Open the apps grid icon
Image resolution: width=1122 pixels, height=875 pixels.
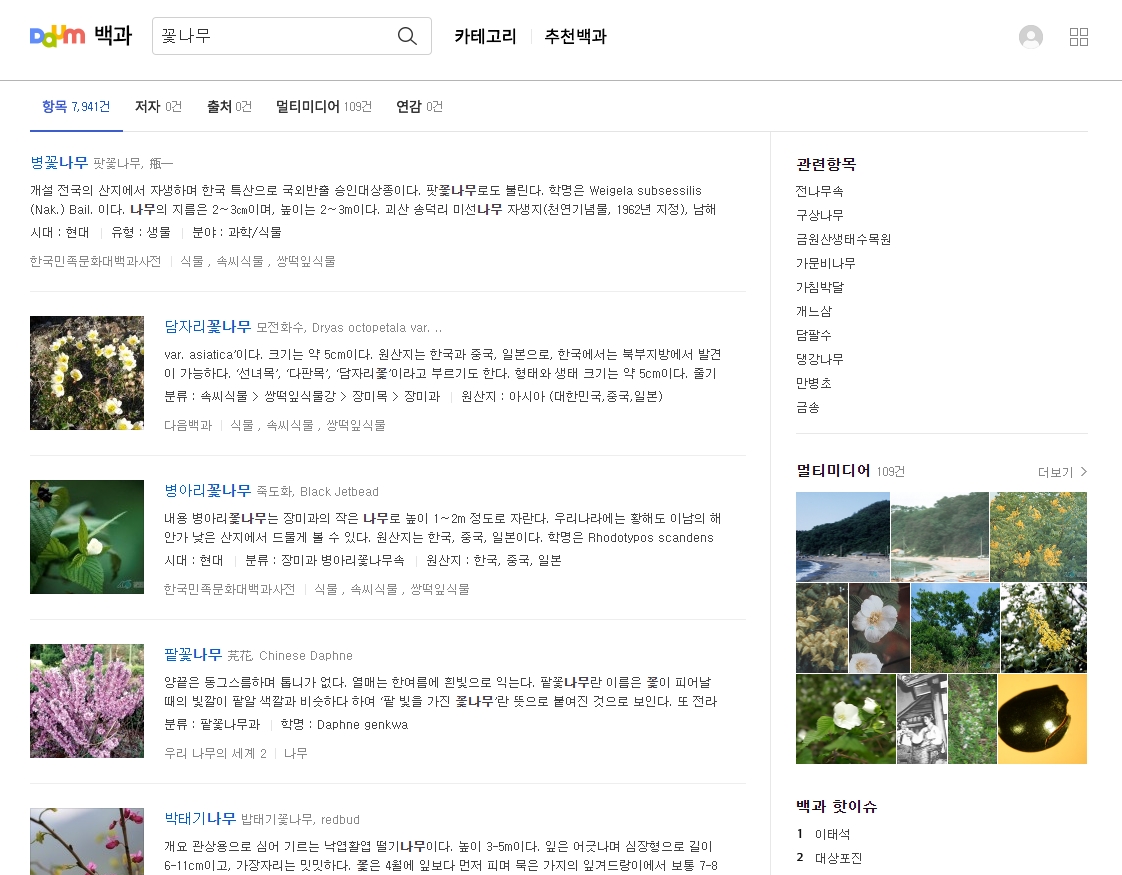1079,36
